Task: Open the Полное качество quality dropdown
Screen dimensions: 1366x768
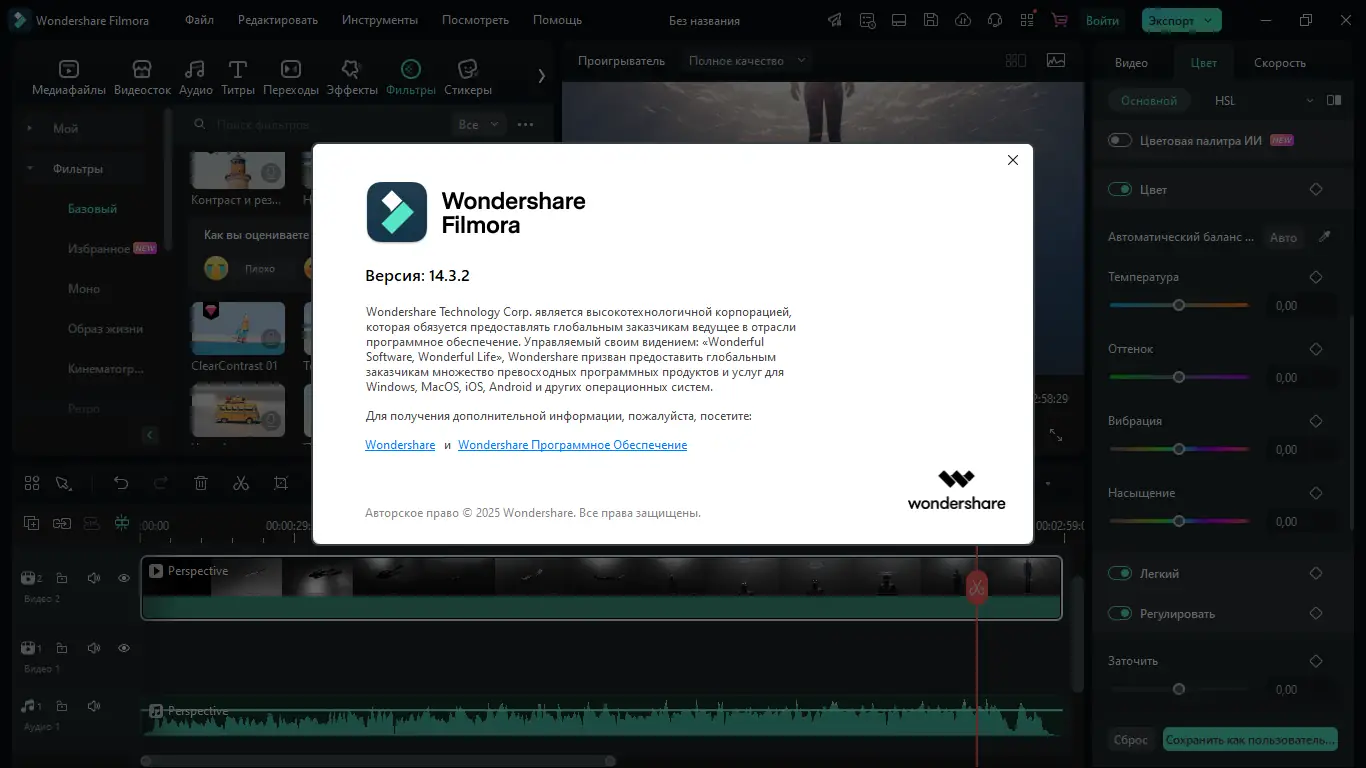Action: click(x=746, y=60)
